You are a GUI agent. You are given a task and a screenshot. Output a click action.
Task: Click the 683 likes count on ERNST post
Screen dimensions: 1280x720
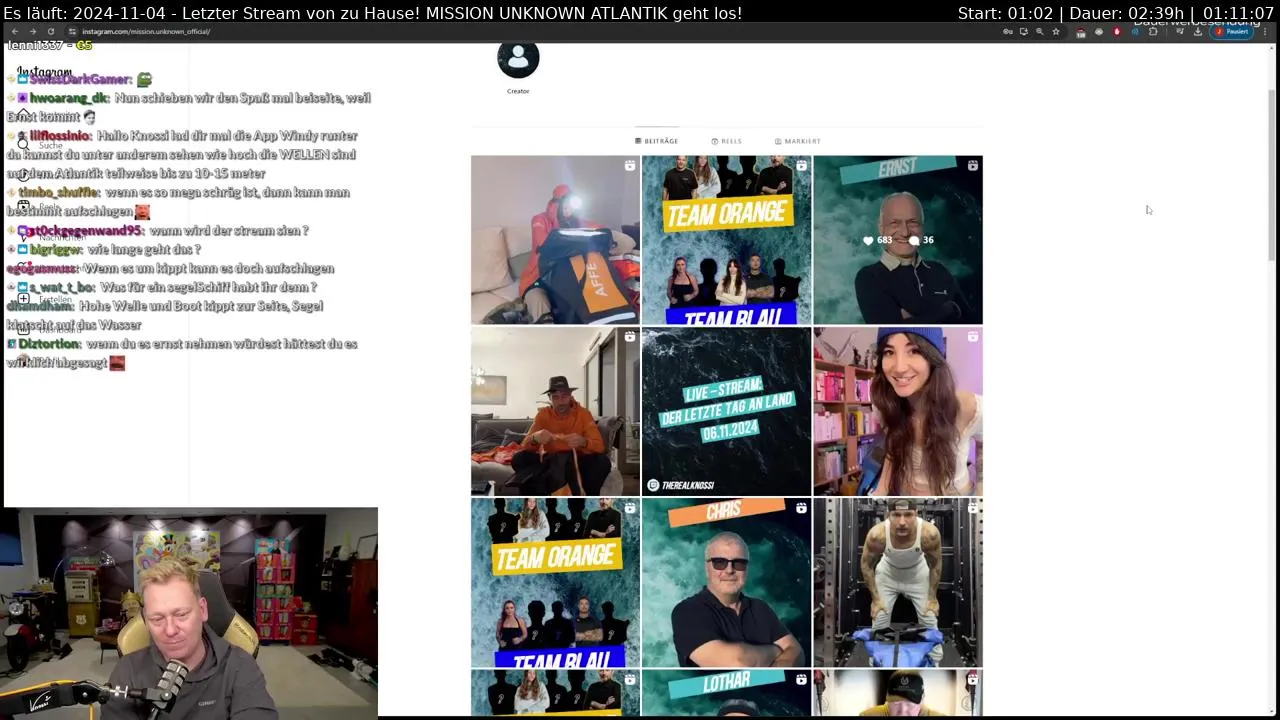878,240
